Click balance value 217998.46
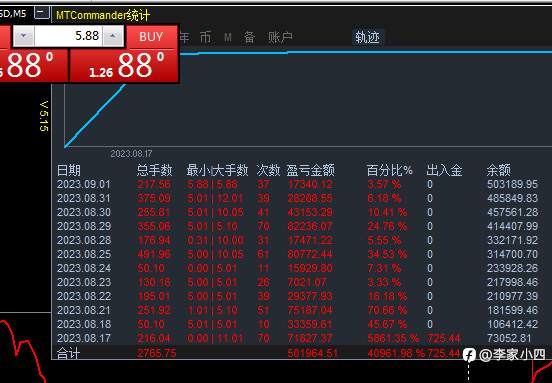 pos(513,282)
